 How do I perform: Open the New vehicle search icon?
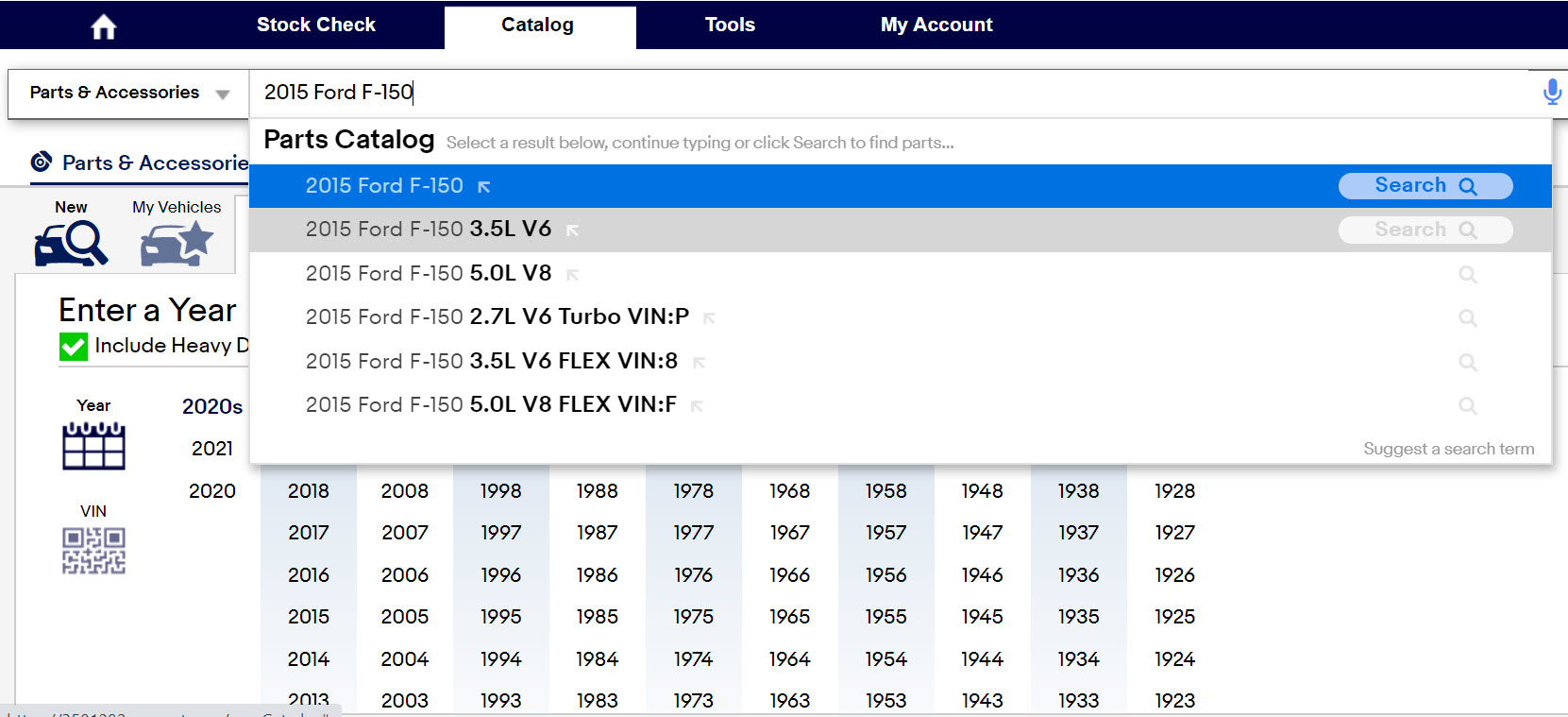[71, 243]
